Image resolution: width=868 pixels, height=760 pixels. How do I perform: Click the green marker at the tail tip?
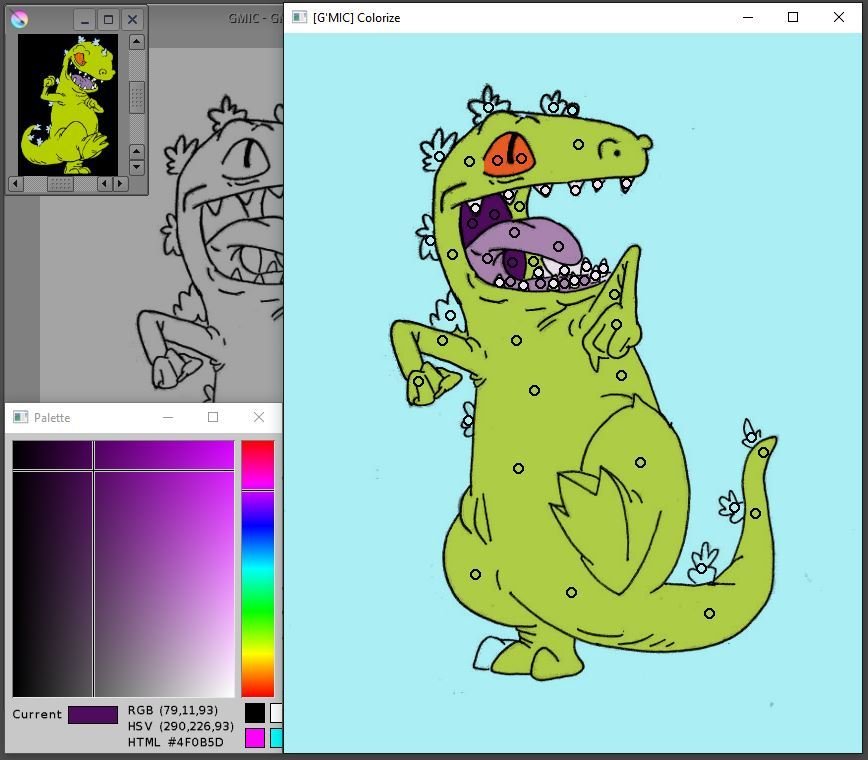[763, 452]
